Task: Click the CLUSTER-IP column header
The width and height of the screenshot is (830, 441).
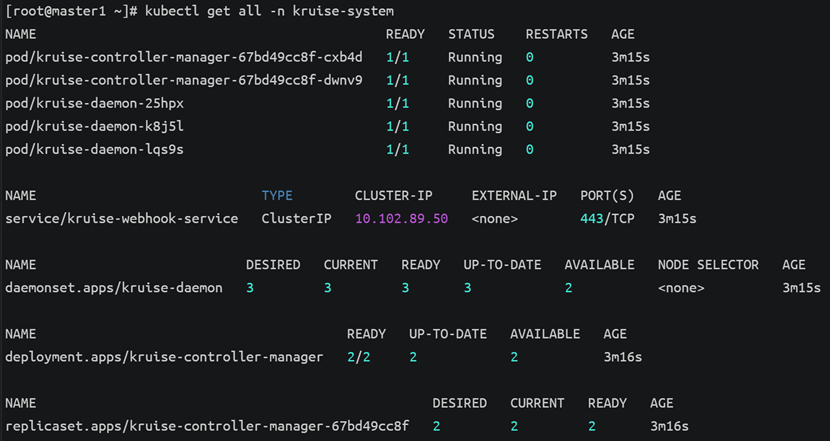Action: pyautogui.click(x=393, y=196)
